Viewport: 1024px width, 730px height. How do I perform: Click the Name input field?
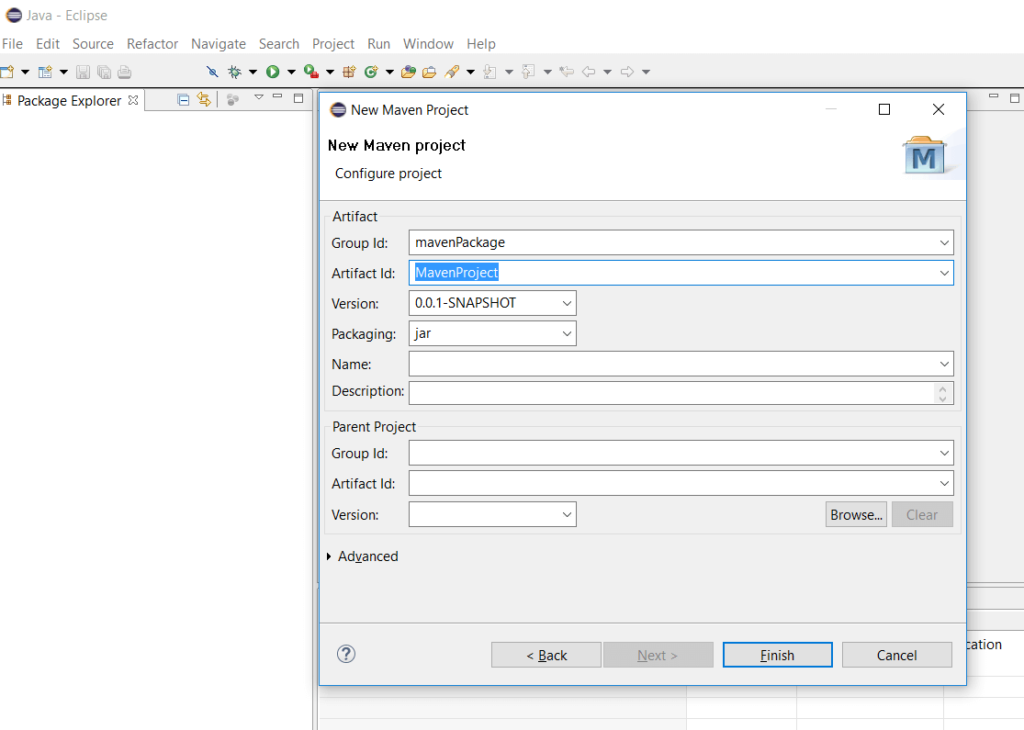(x=650, y=363)
